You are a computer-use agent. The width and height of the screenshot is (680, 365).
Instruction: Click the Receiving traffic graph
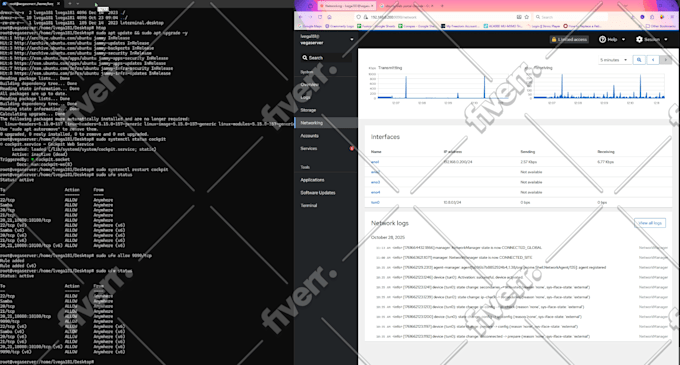click(x=599, y=86)
